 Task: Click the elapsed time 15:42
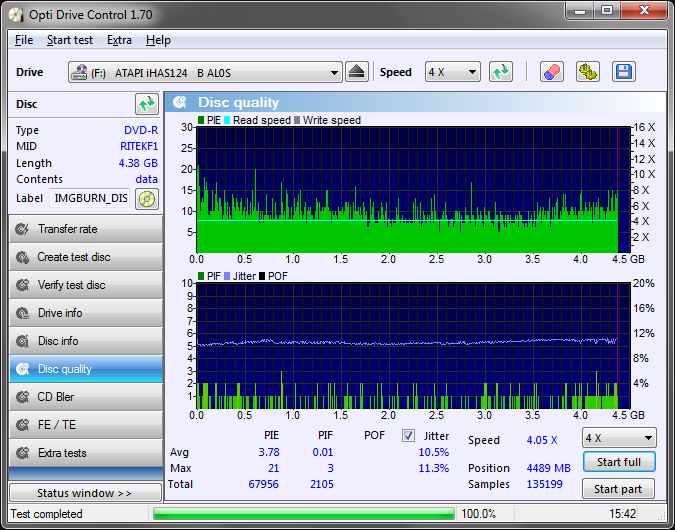point(622,514)
